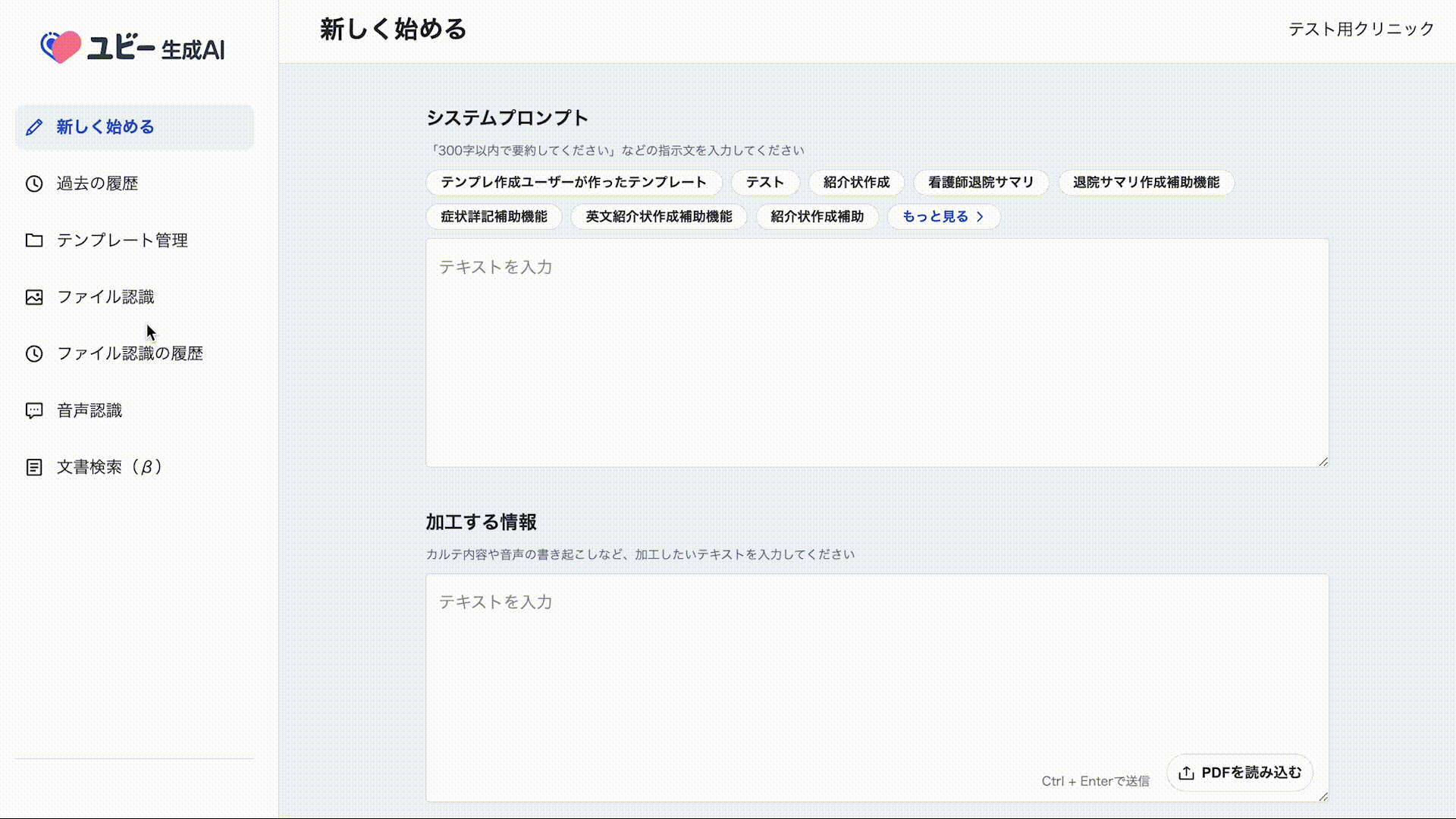Pick the 退院サマリ作成補助機能 template chip

1146,183
